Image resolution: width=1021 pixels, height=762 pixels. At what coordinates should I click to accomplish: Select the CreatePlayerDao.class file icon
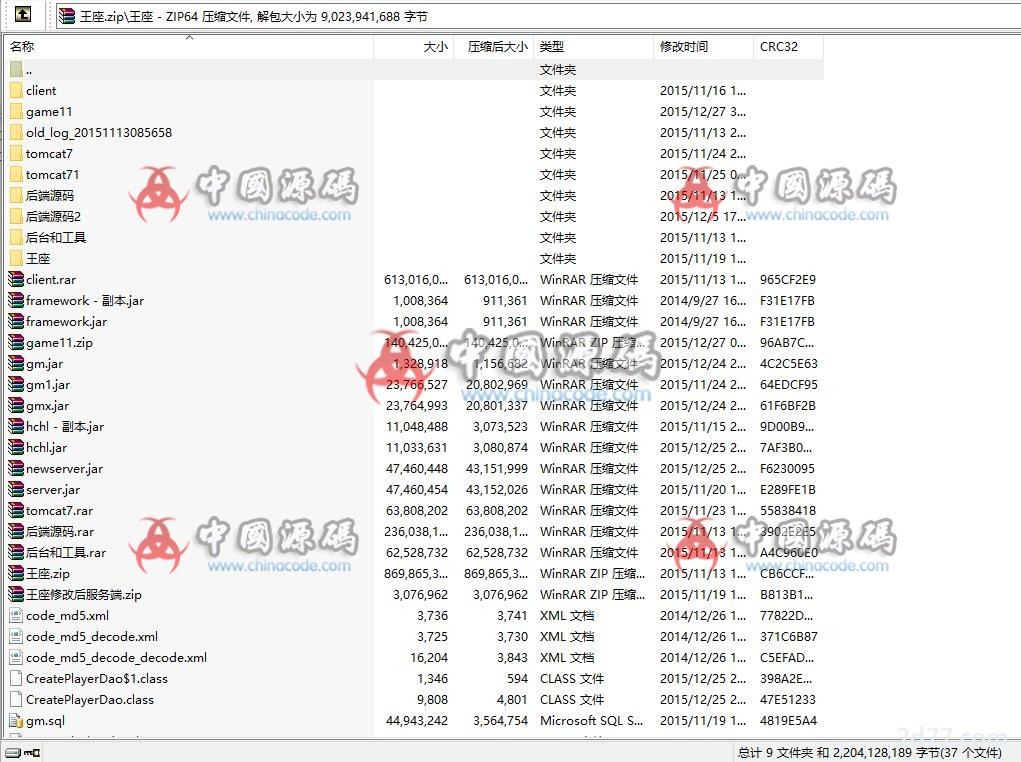[16, 700]
